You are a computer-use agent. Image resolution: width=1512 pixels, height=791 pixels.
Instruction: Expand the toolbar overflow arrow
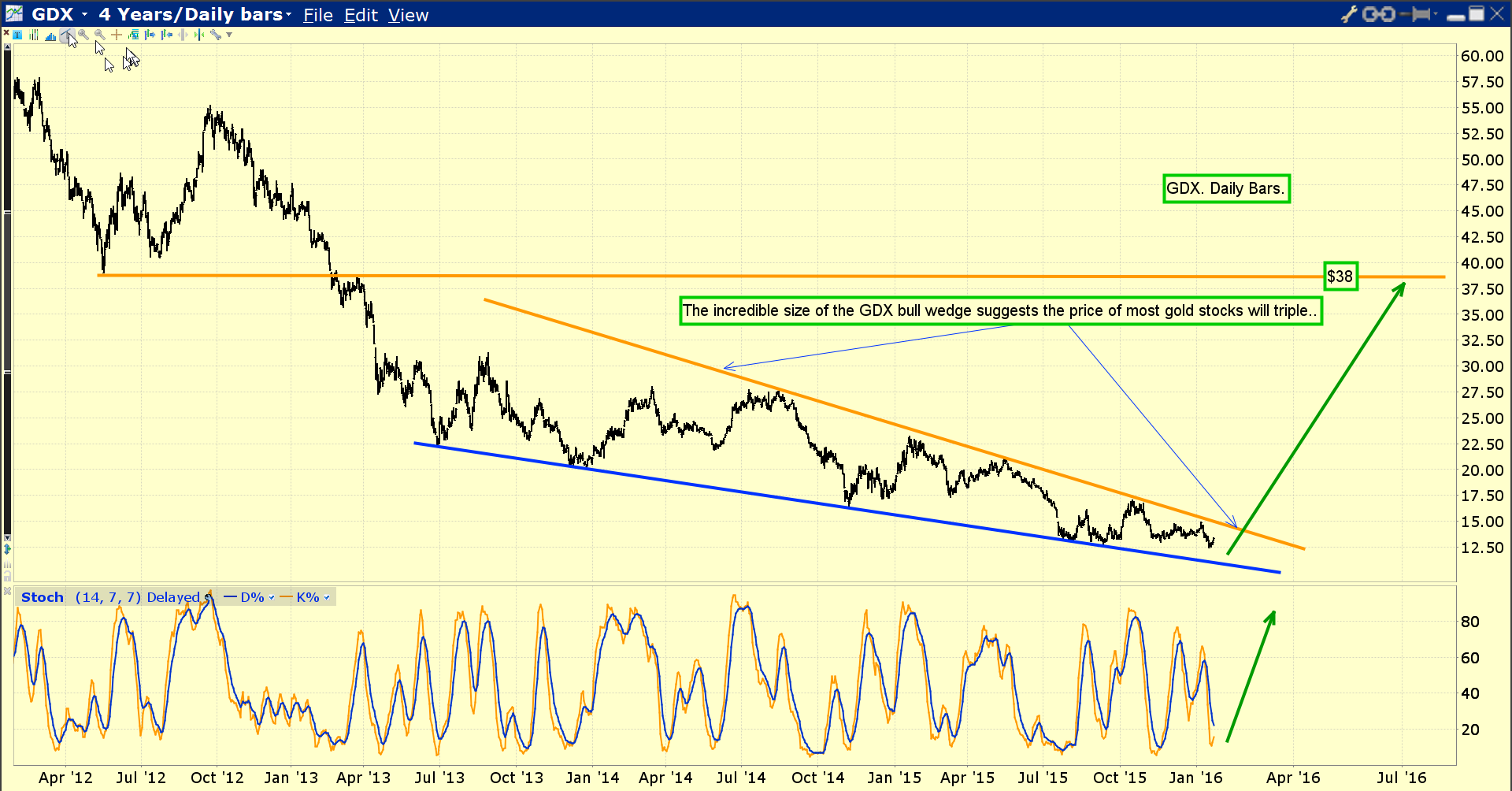pos(229,35)
